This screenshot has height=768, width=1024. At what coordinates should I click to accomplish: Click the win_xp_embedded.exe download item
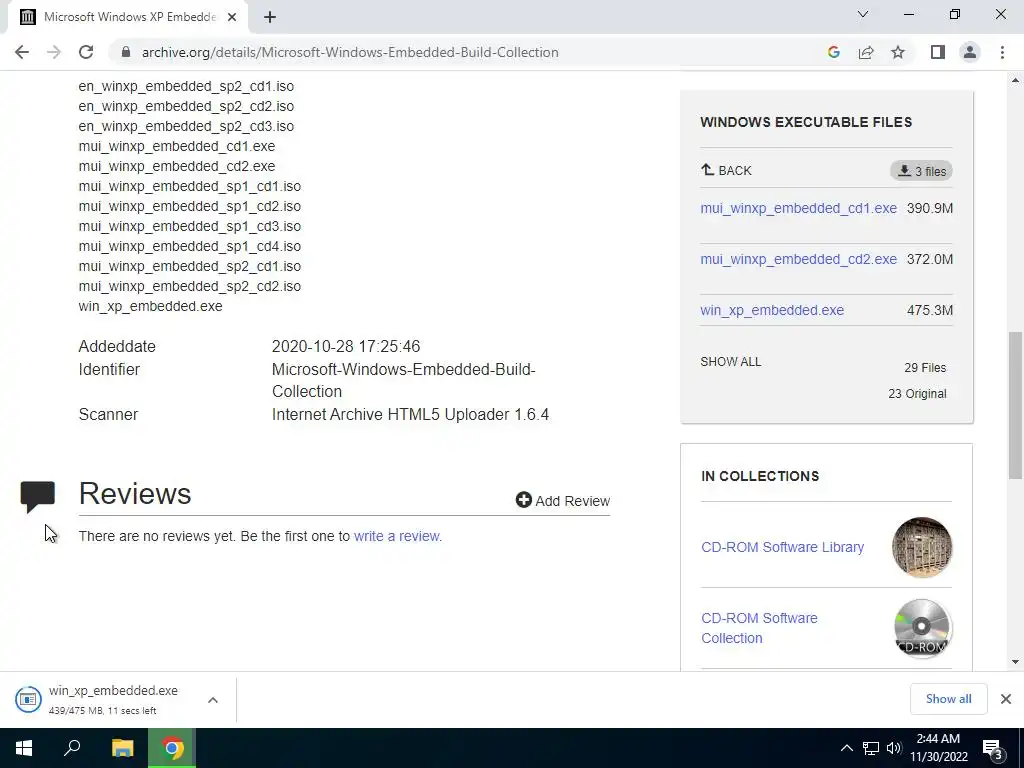pyautogui.click(x=113, y=699)
